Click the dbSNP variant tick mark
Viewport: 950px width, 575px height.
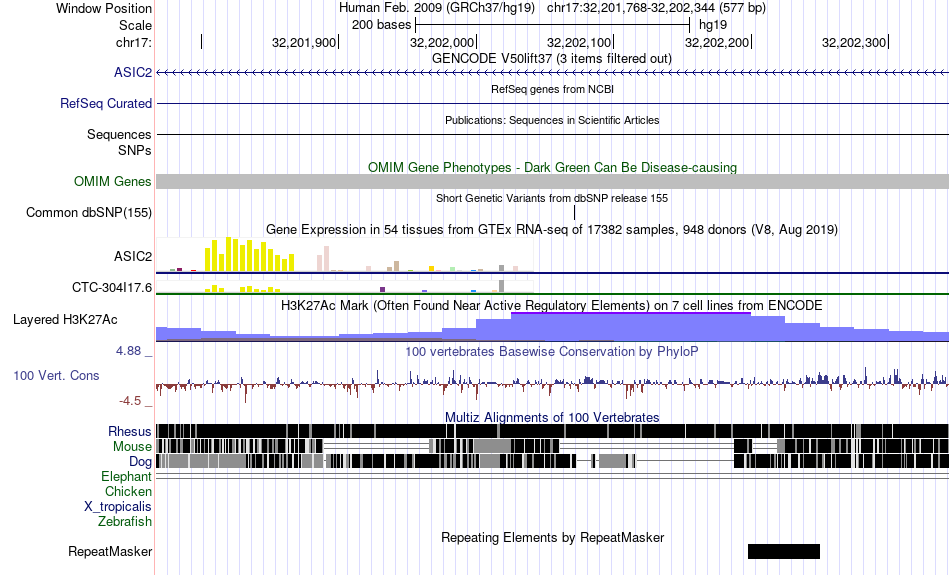tap(574, 213)
